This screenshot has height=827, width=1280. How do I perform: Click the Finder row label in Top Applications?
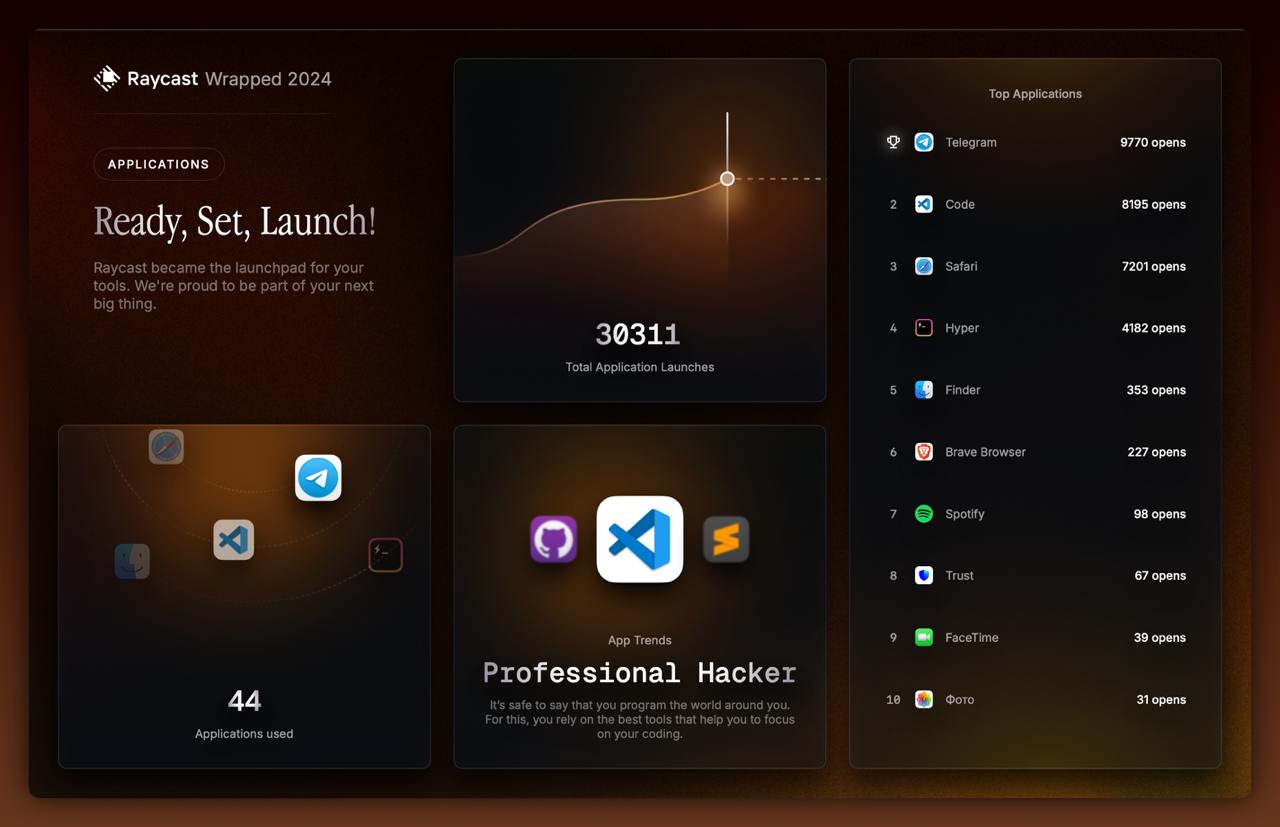(962, 390)
